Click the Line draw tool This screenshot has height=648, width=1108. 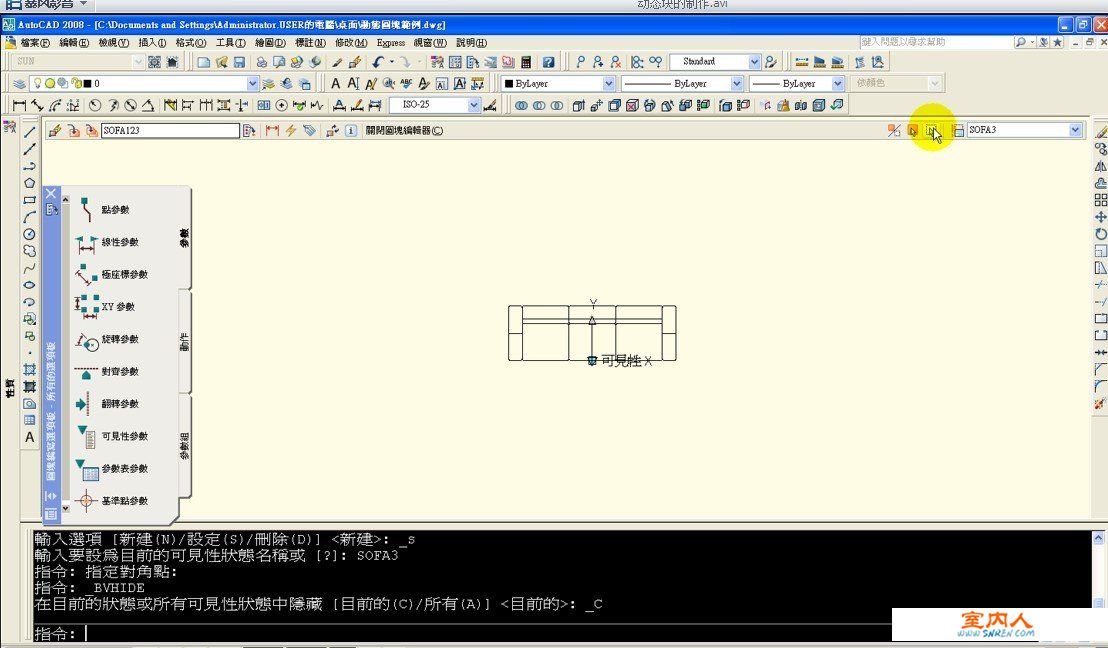click(x=30, y=131)
